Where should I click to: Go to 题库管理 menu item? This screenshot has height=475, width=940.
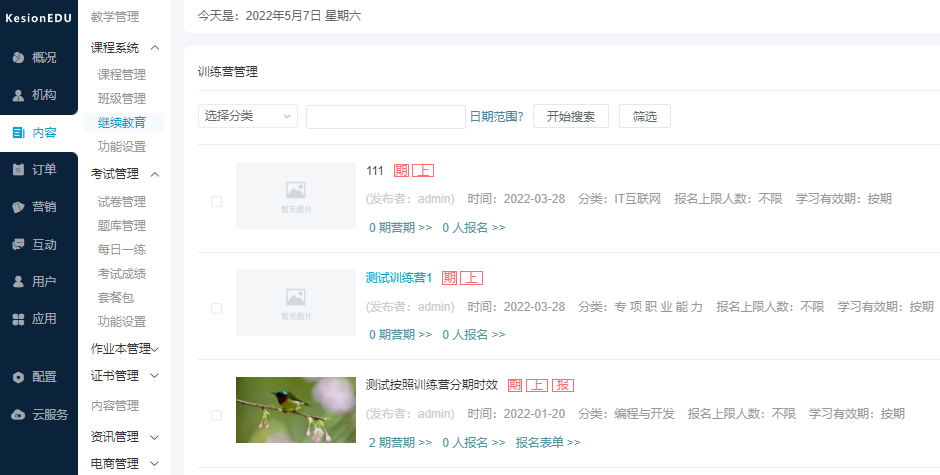122,226
